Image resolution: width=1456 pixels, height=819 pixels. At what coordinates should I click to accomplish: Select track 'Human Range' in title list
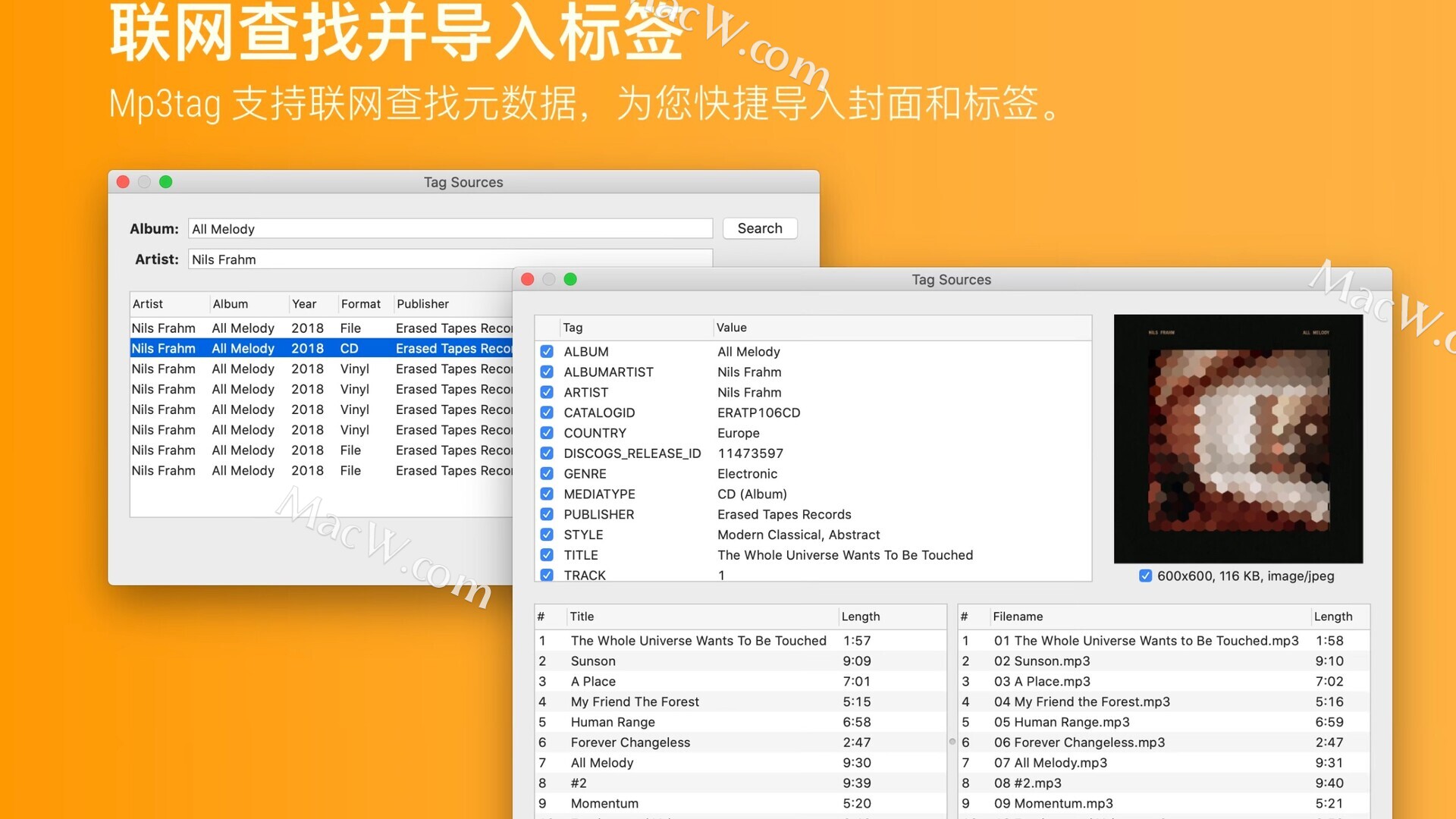click(741, 722)
